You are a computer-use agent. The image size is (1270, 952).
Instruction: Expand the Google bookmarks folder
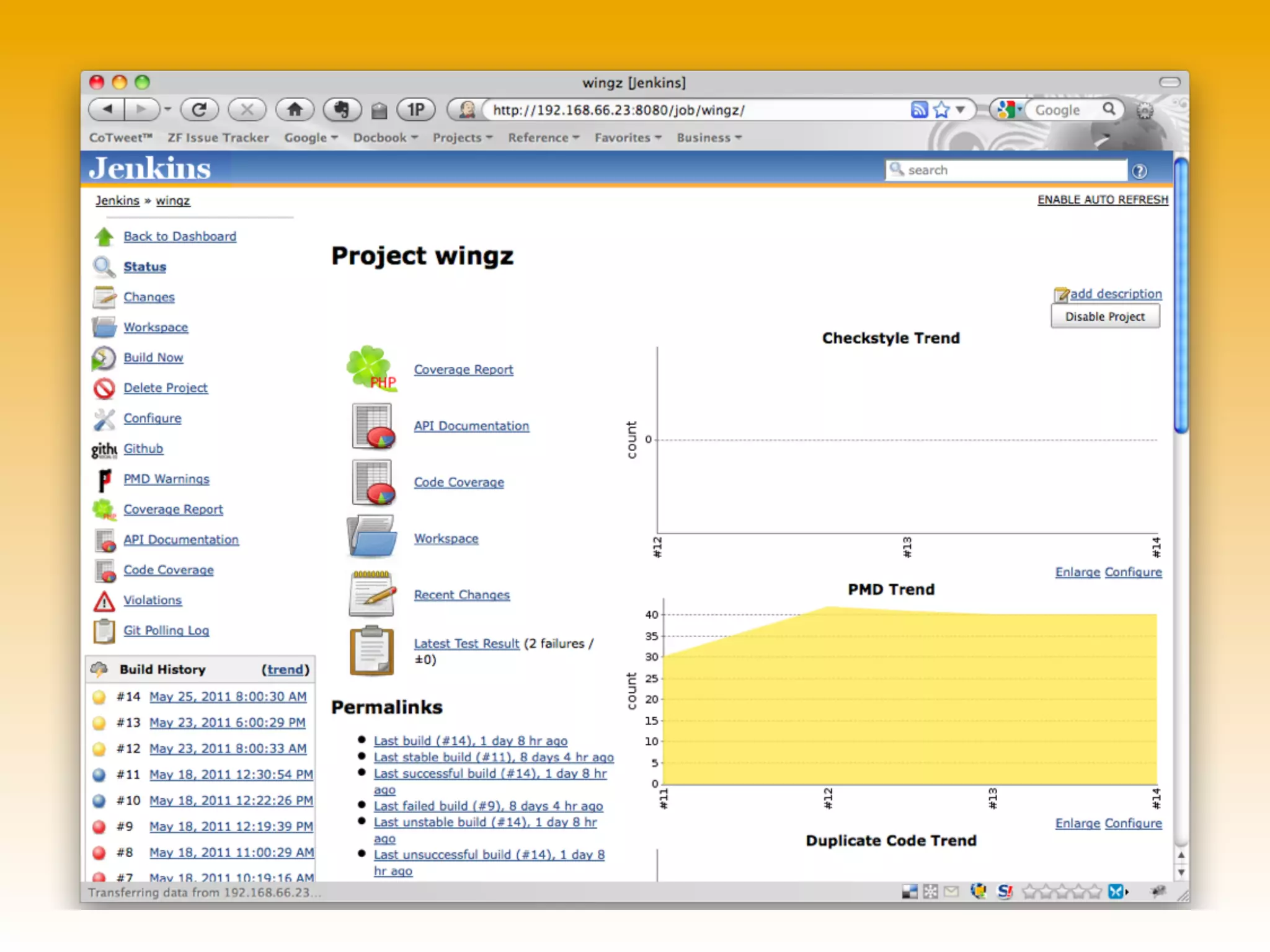[x=311, y=138]
